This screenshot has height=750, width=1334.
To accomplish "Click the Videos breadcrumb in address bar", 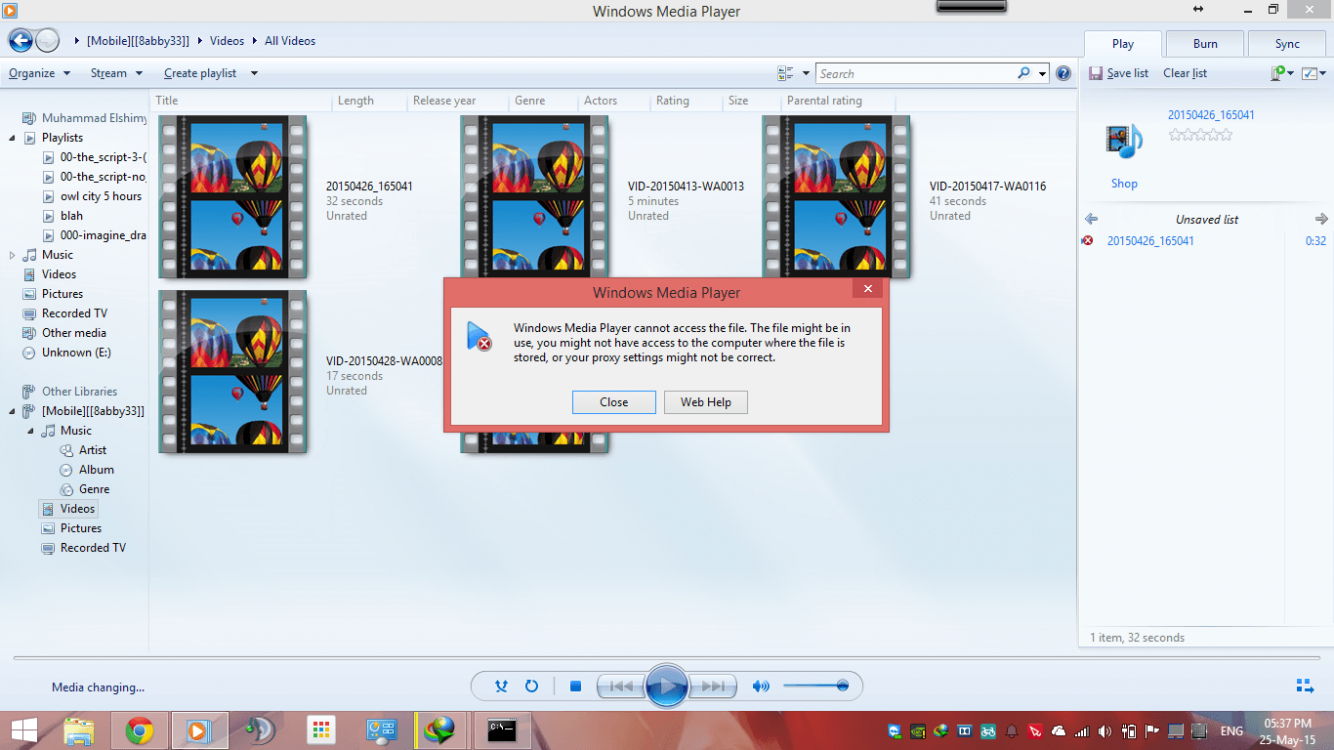I will [x=227, y=41].
